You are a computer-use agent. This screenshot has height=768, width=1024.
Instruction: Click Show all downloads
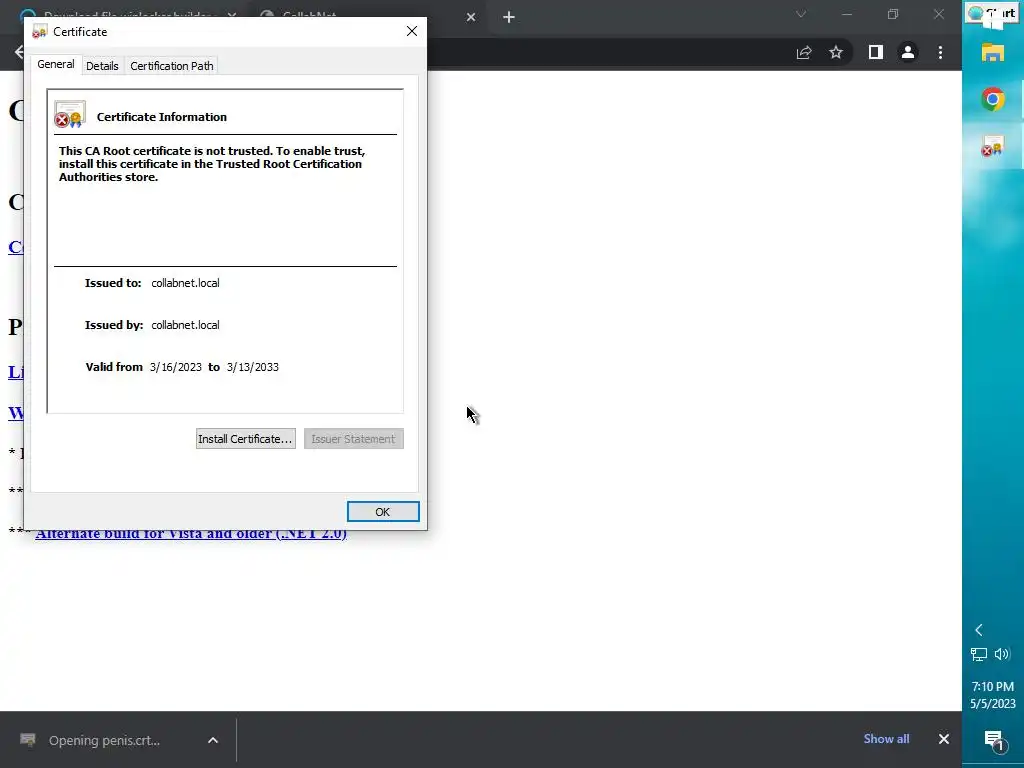click(886, 739)
